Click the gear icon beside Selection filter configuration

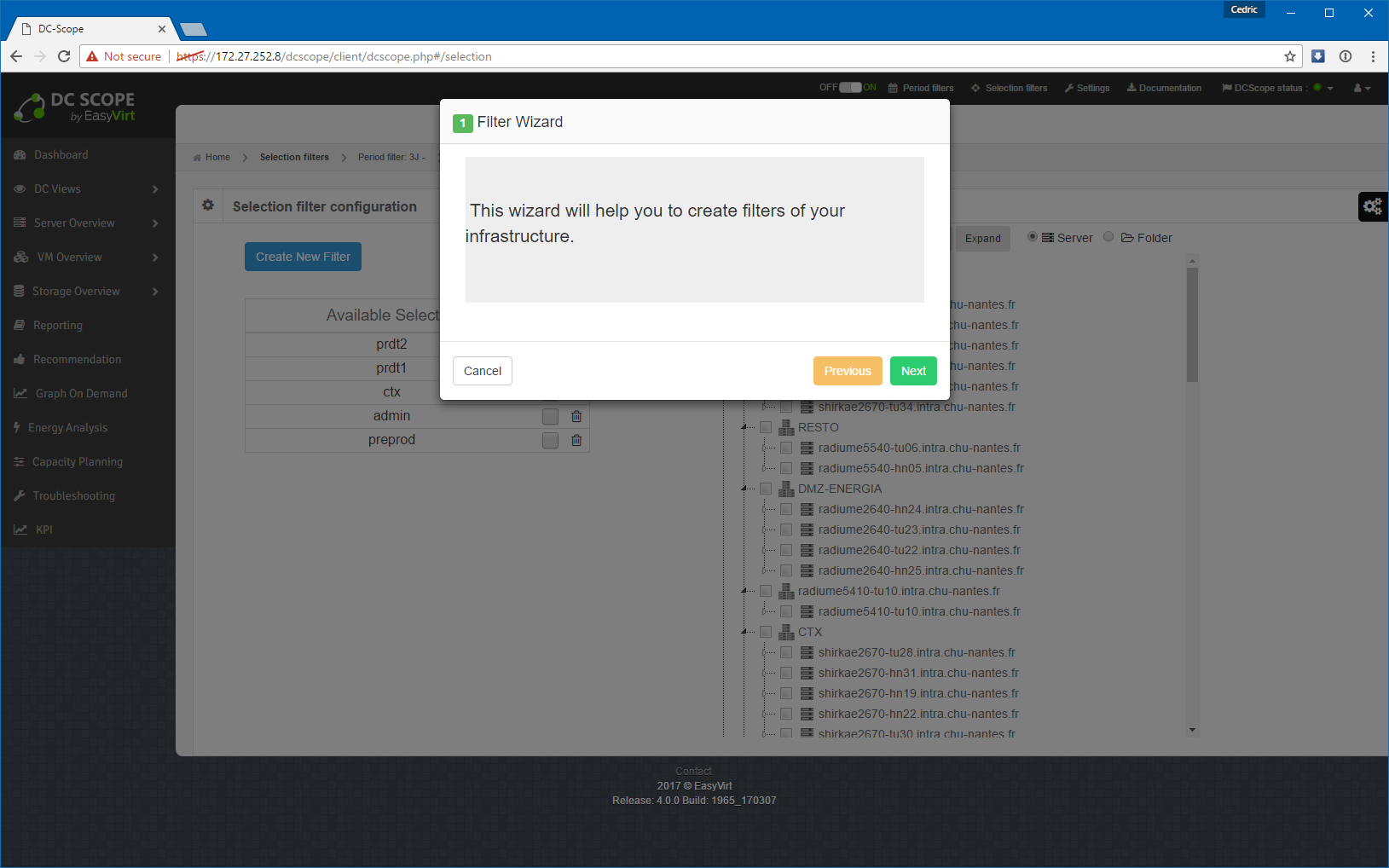pos(208,205)
